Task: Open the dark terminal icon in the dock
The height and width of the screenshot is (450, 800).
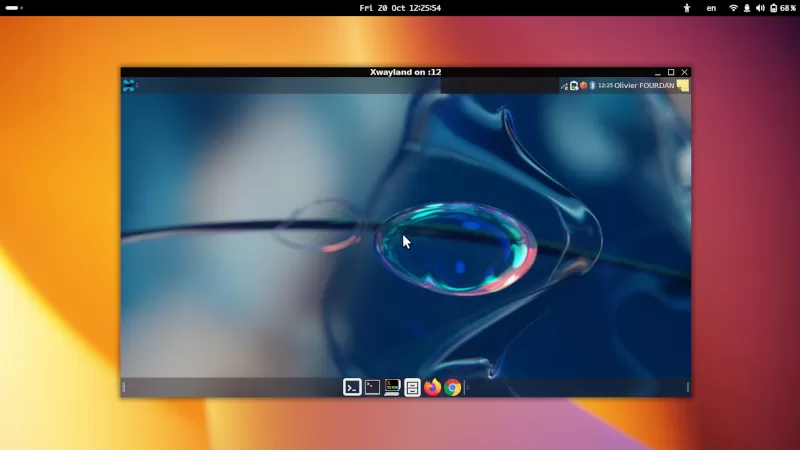Action: (x=372, y=387)
